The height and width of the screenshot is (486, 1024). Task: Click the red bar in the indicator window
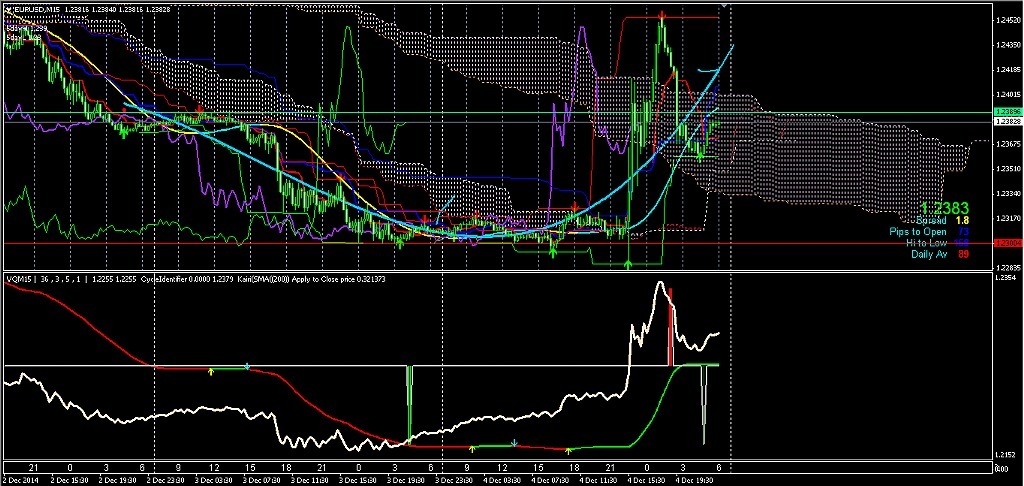point(670,327)
